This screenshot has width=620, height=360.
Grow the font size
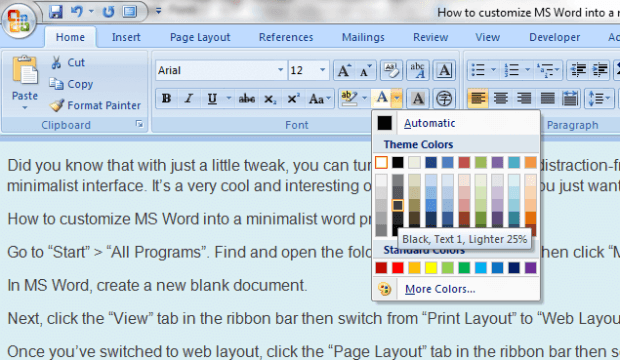click(x=344, y=70)
